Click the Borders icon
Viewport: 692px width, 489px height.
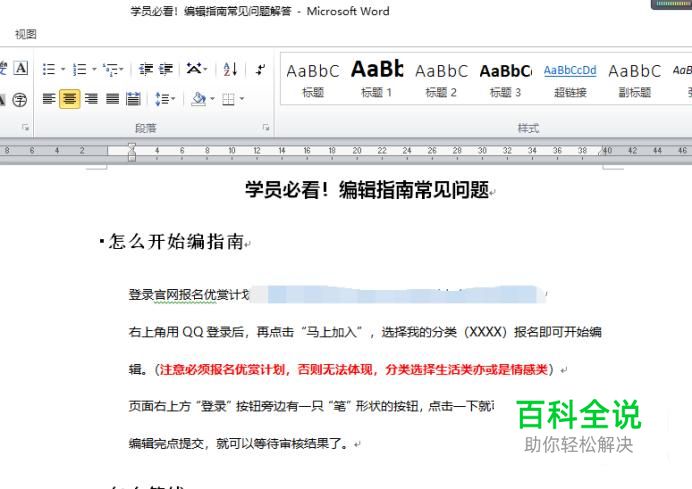[x=228, y=99]
